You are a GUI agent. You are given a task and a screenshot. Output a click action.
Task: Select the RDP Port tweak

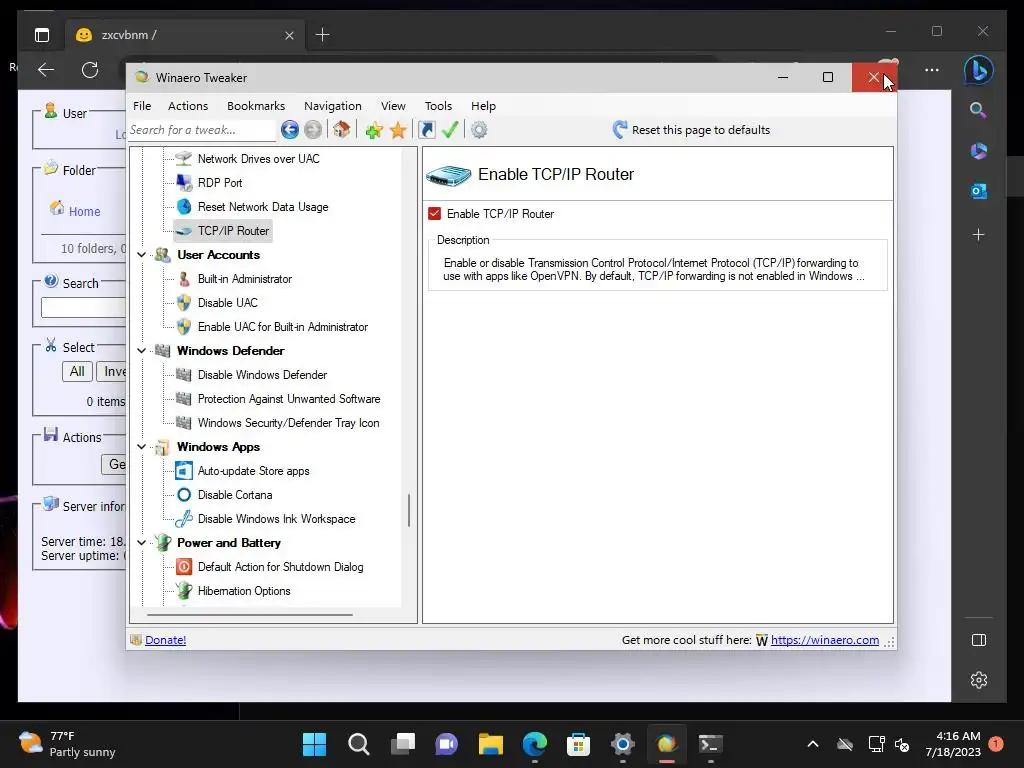pos(220,183)
